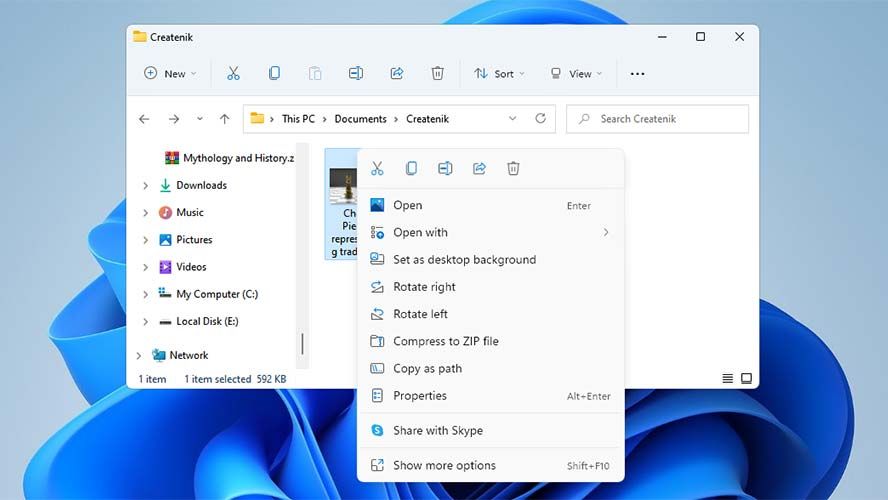Expand the Local Disk (E:) node
888x500 pixels.
pyautogui.click(x=146, y=322)
